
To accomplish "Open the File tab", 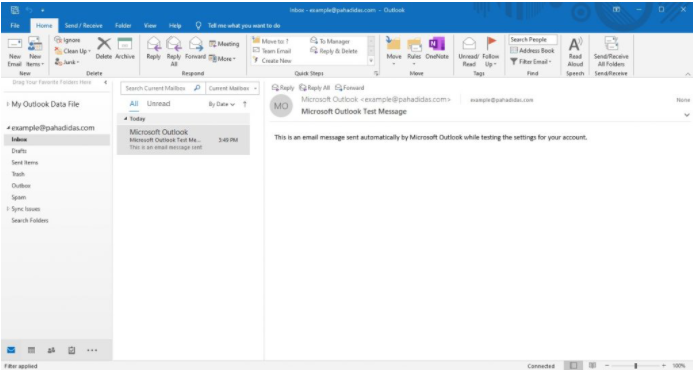I will tap(15, 26).
